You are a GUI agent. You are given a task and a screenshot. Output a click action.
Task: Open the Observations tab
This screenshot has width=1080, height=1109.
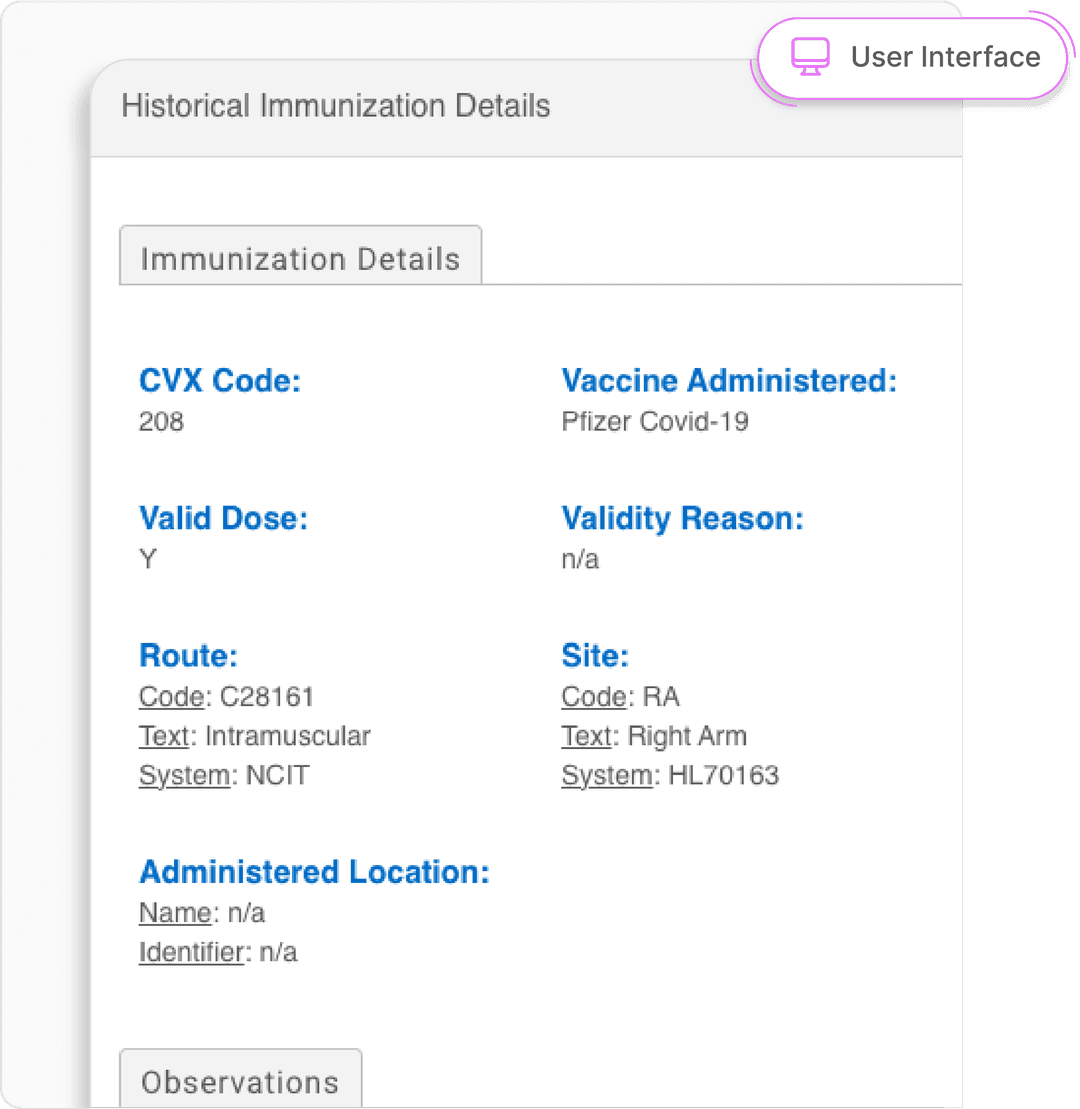click(240, 1082)
